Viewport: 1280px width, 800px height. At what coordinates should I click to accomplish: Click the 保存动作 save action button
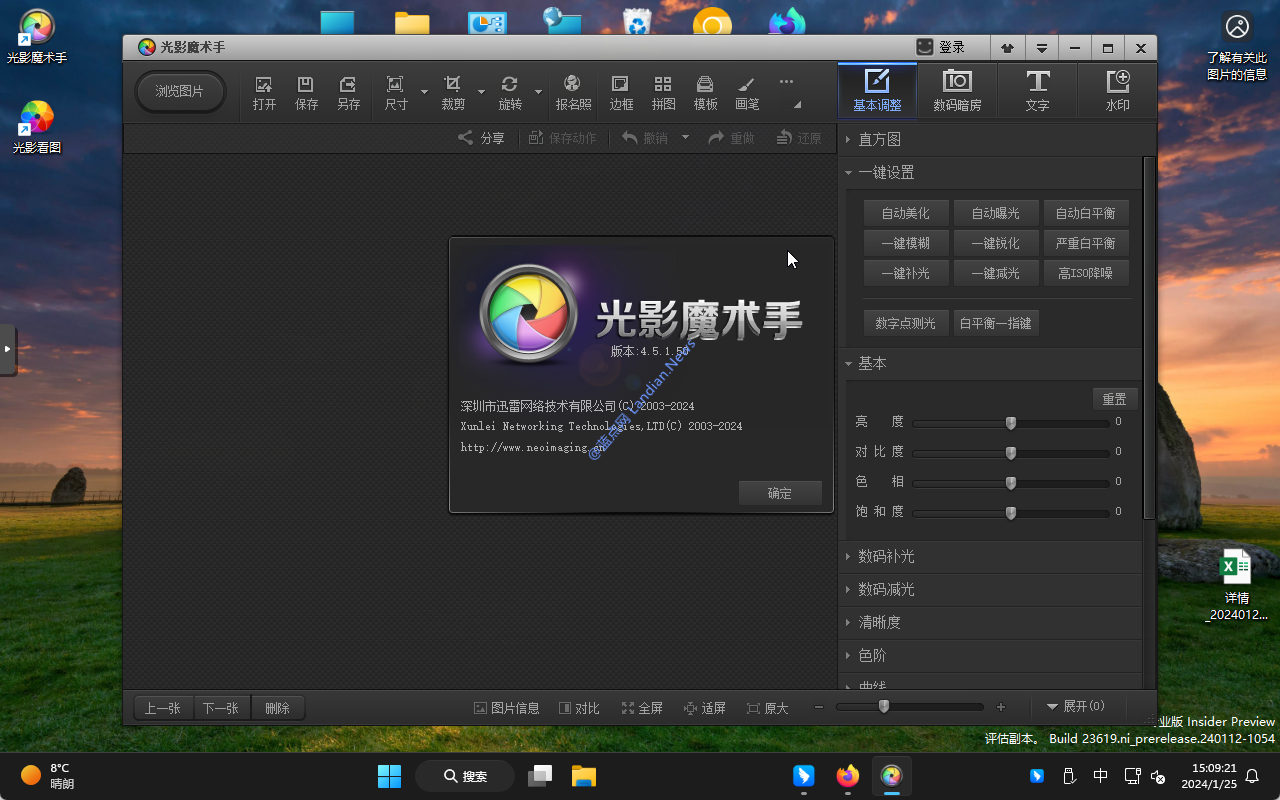click(562, 138)
